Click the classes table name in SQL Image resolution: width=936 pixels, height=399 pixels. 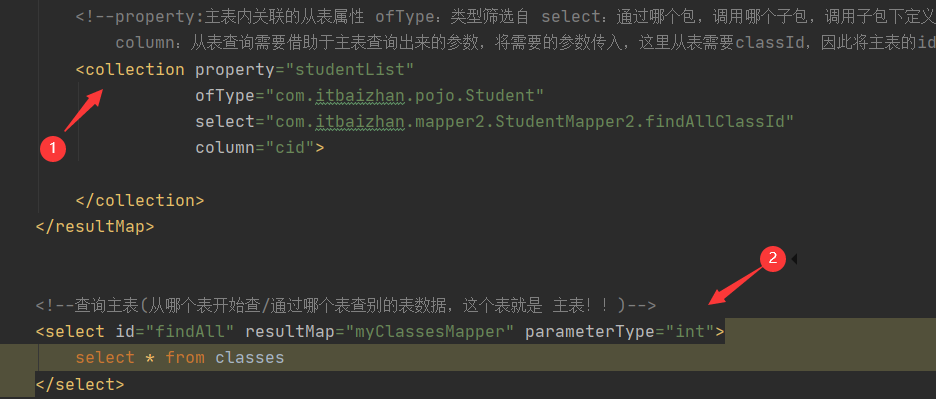250,358
